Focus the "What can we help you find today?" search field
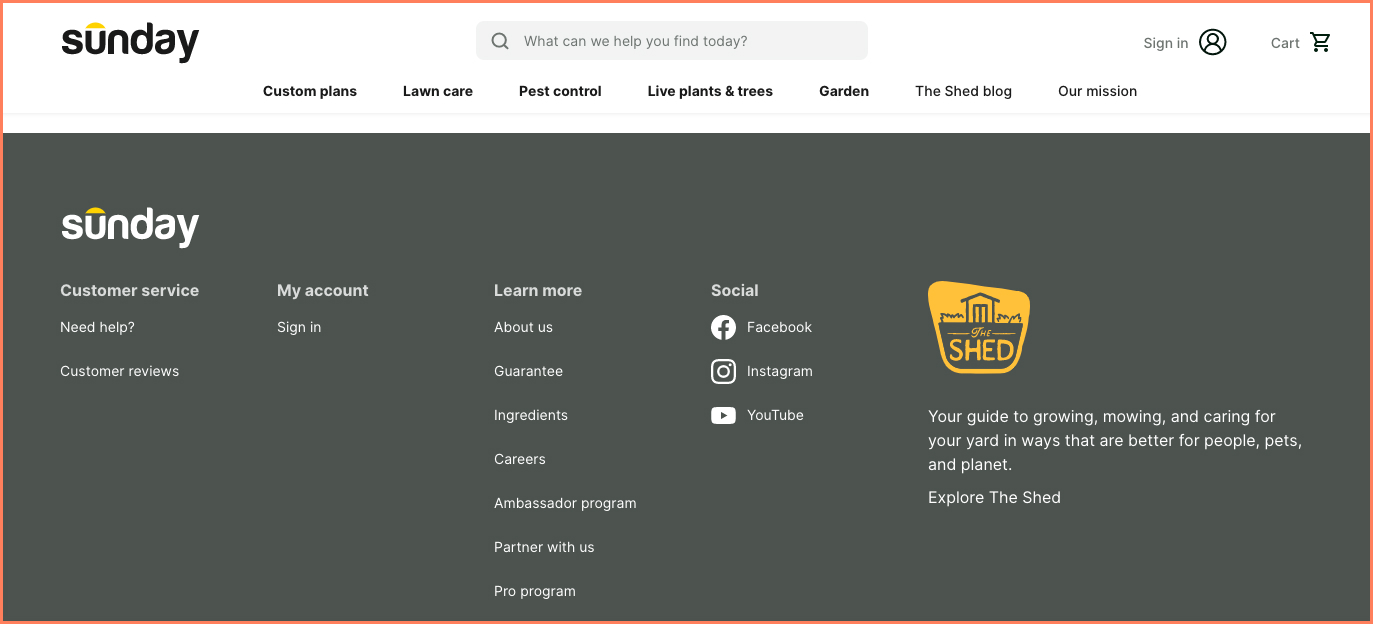Viewport: 1373px width, 624px height. [672, 41]
